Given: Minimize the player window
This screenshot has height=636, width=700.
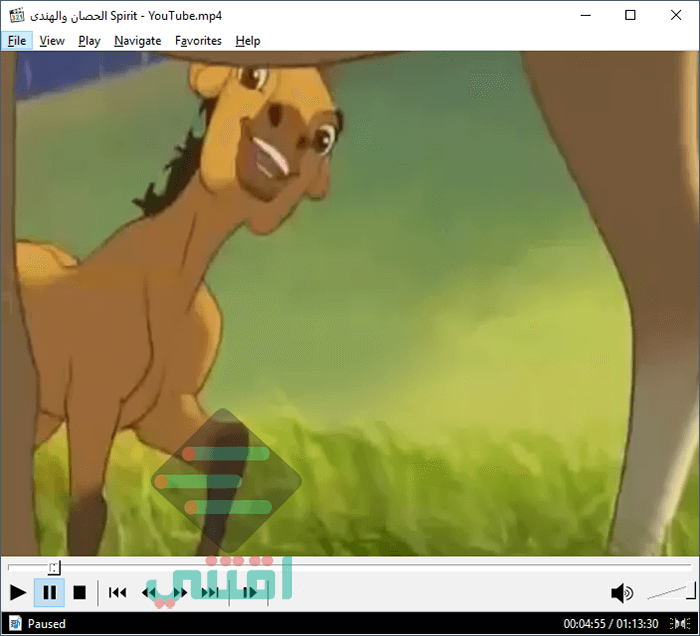Looking at the screenshot, I should tap(586, 16).
